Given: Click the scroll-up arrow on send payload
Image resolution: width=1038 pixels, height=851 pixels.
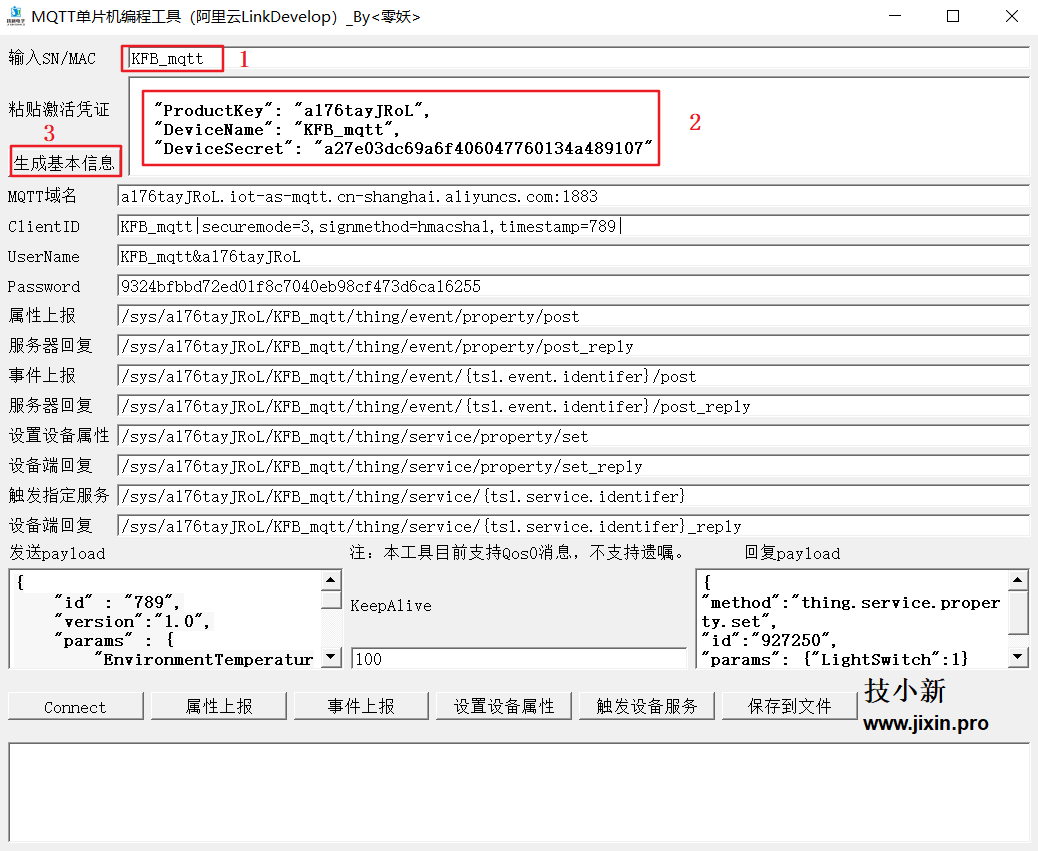Looking at the screenshot, I should click(331, 578).
